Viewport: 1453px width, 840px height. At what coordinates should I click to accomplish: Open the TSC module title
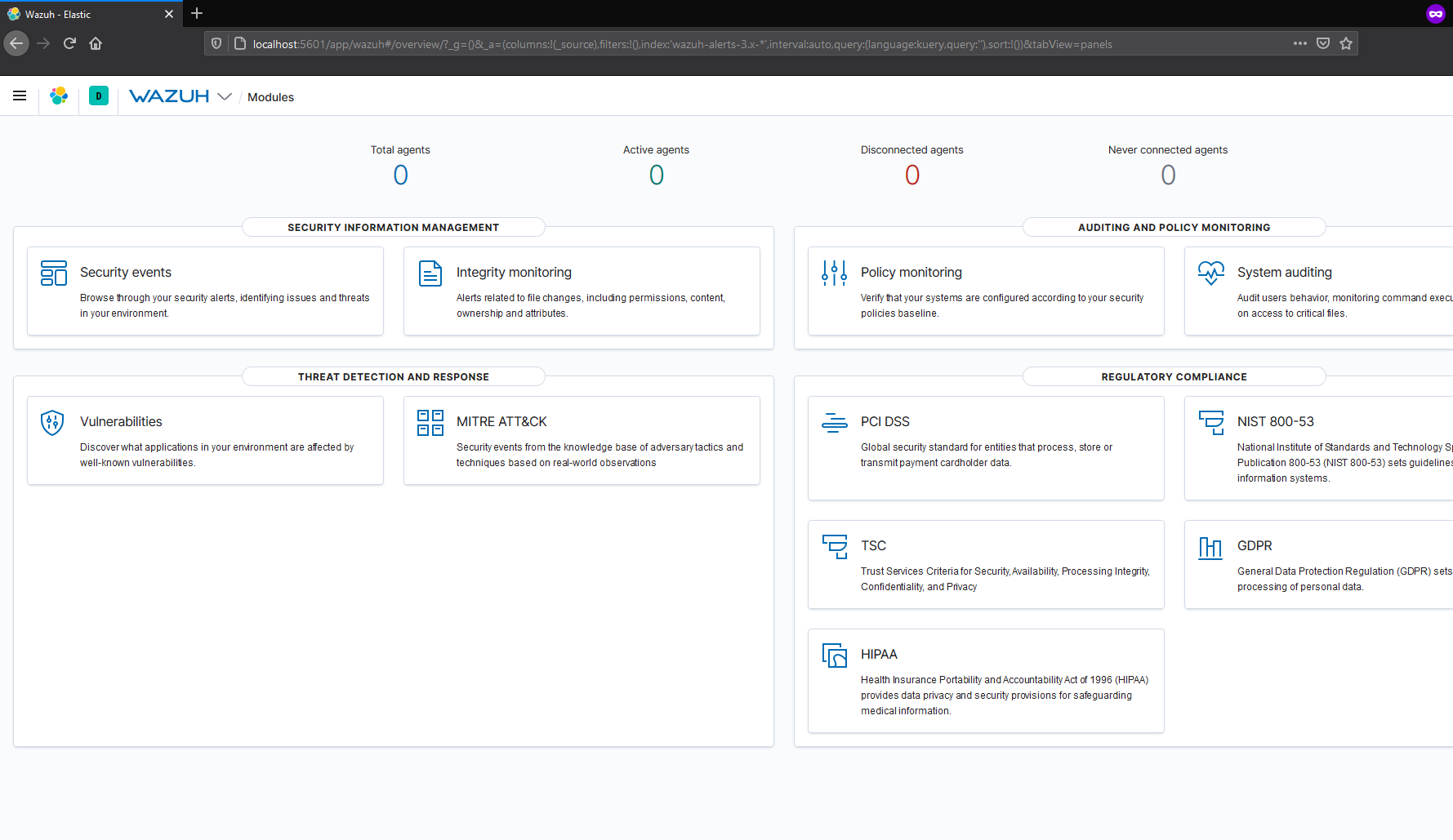[873, 546]
